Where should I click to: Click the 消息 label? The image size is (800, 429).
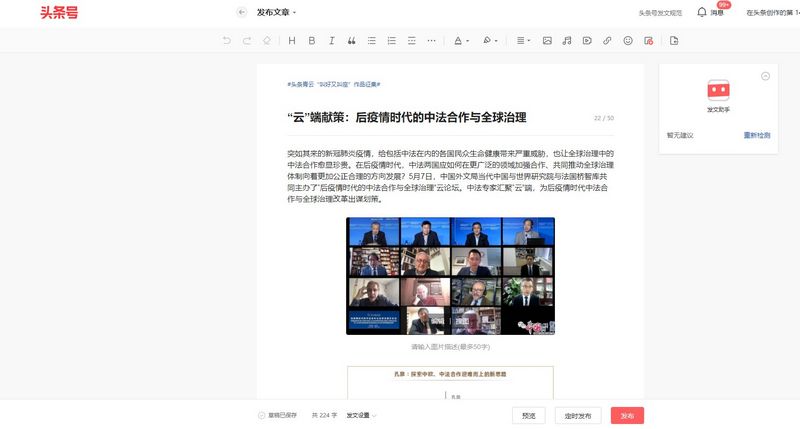tap(717, 13)
